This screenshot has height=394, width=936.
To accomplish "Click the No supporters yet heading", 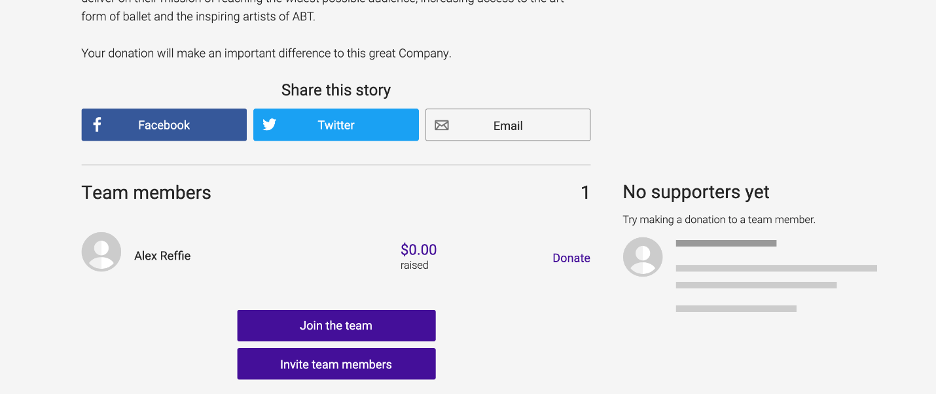I will 696,192.
